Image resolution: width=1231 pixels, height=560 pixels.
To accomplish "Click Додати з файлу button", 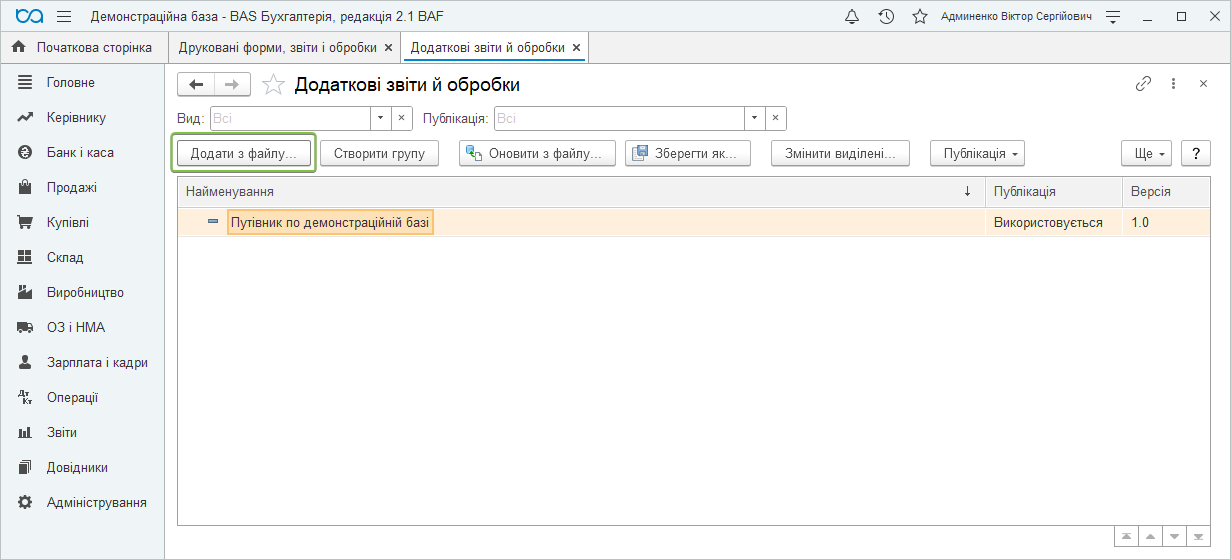I will 244,153.
